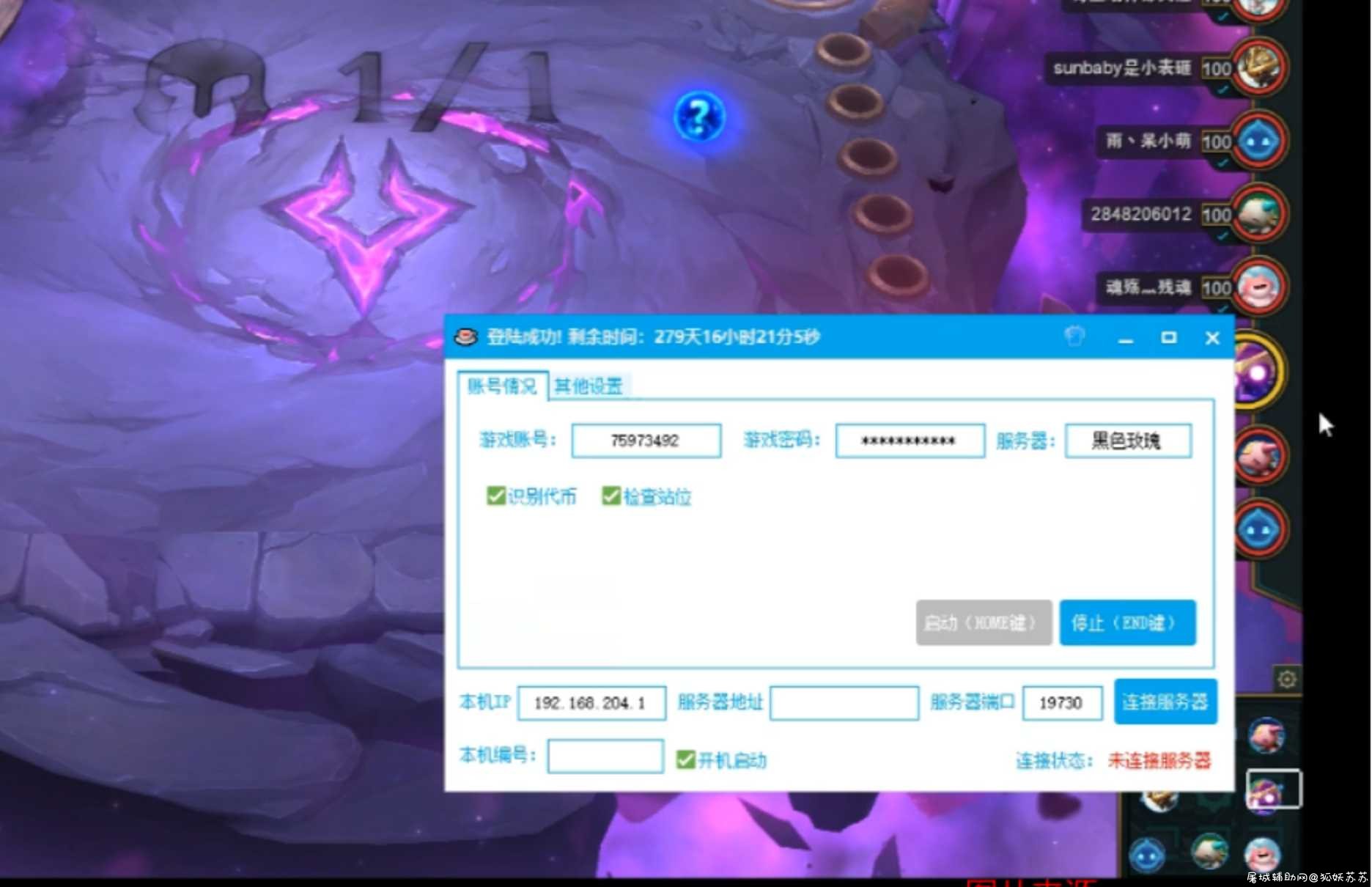
Task: Switch to 账号情况 tab
Action: pos(502,386)
